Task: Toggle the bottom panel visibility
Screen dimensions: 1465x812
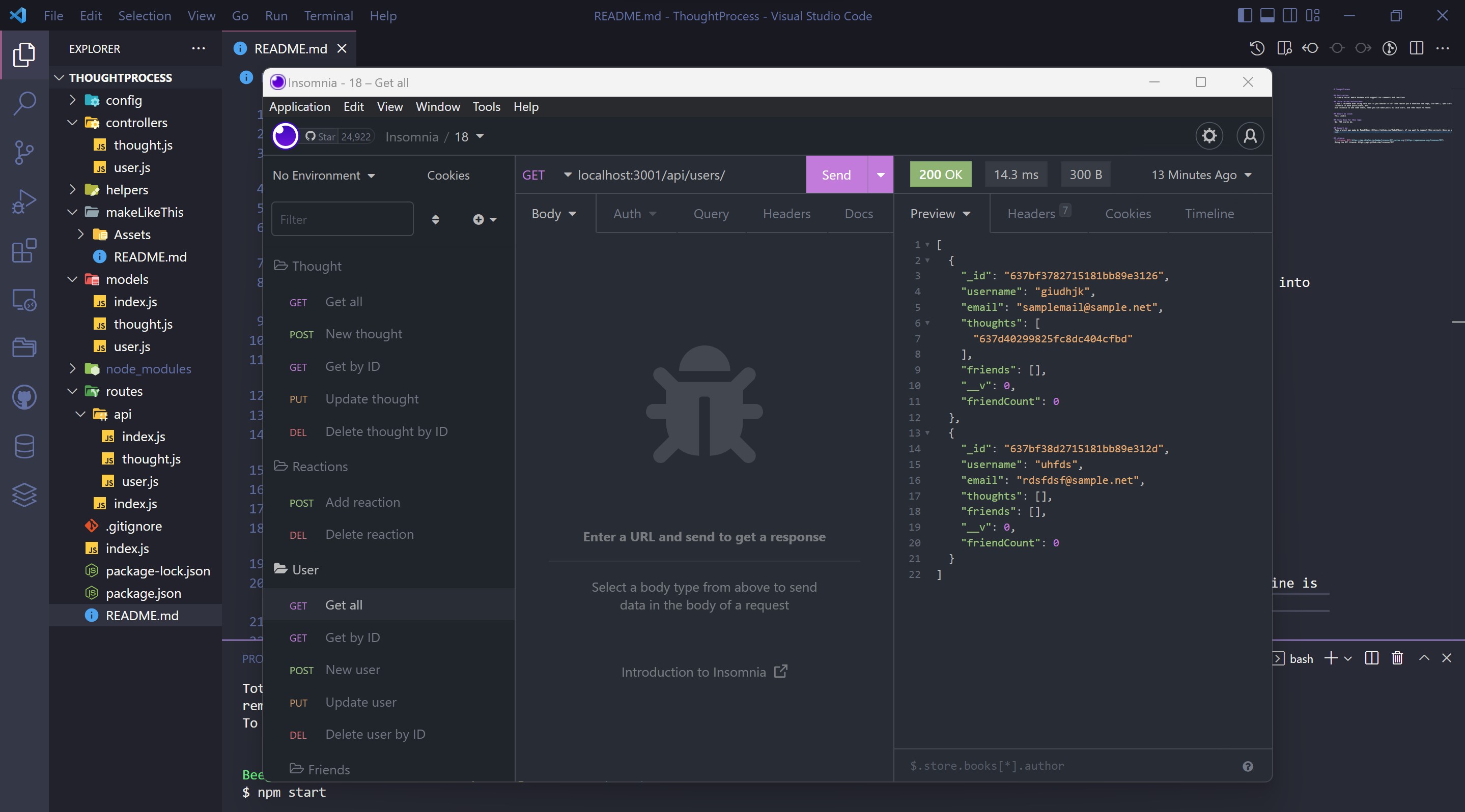Action: [x=1267, y=15]
